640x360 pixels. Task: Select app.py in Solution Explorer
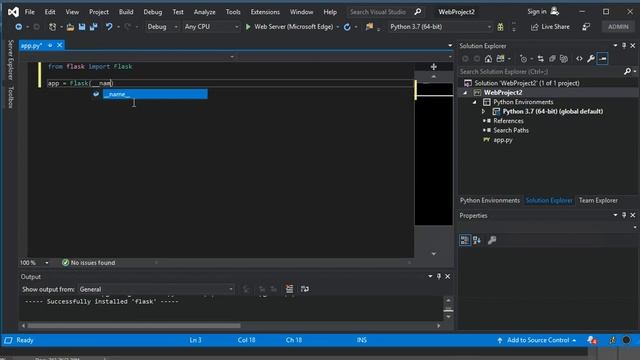pos(502,140)
